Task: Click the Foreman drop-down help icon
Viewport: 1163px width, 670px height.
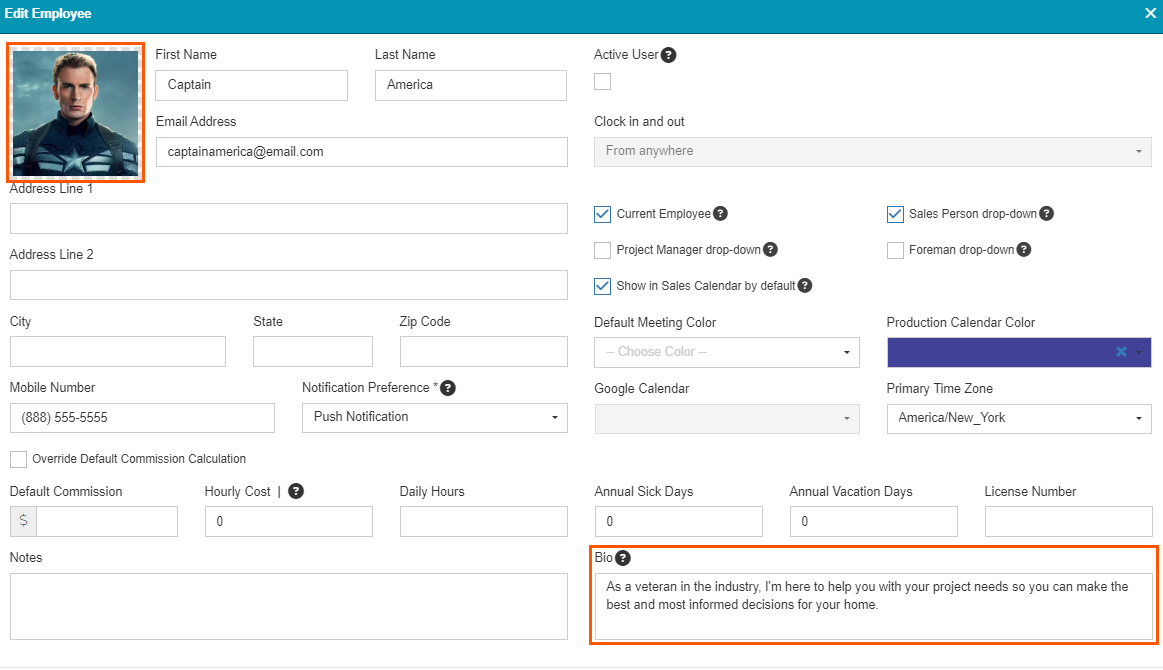Action: (1023, 250)
